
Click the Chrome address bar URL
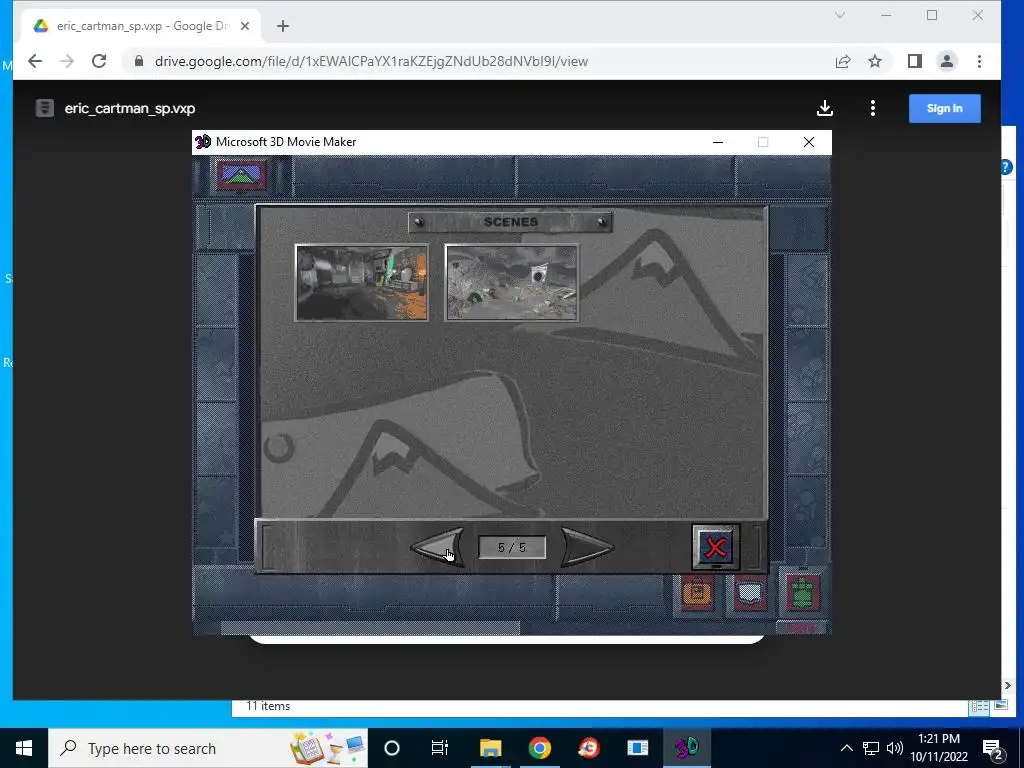(371, 61)
